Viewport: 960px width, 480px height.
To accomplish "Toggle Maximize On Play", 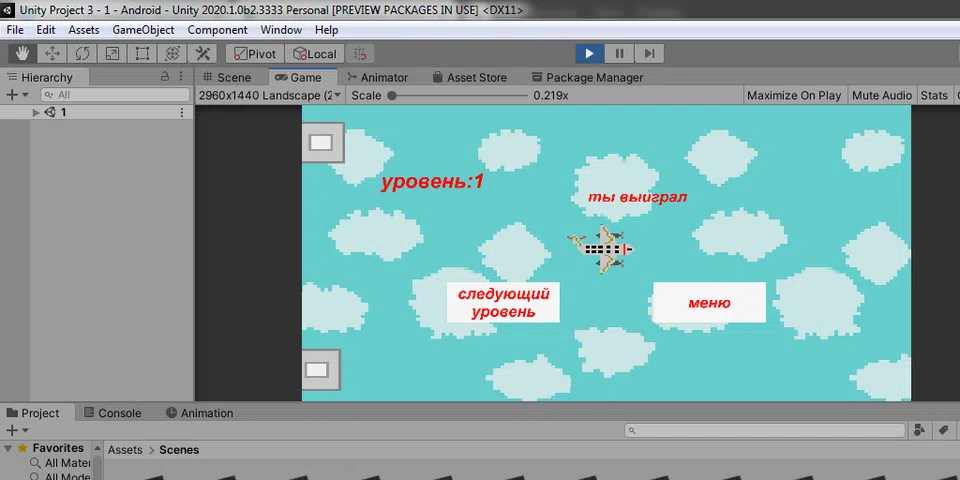I will (x=794, y=95).
